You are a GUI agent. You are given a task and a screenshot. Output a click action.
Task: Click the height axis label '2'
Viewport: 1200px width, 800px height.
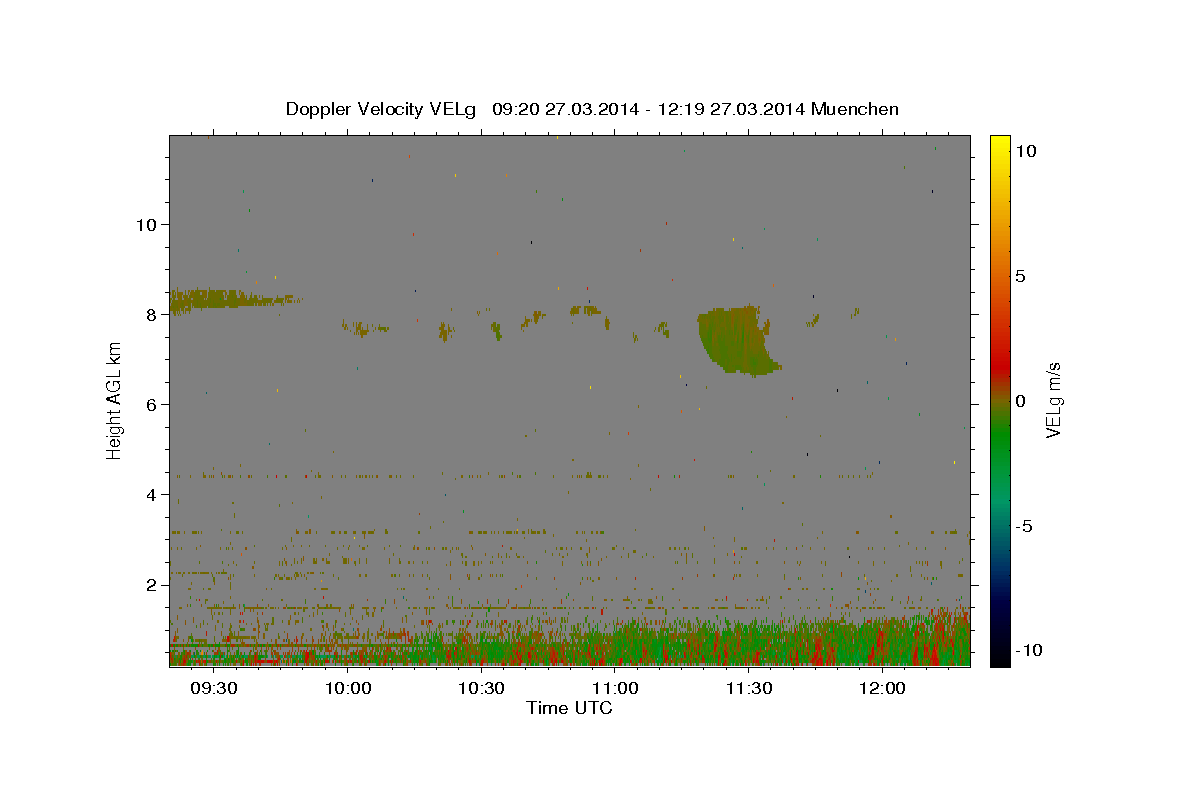tap(152, 584)
